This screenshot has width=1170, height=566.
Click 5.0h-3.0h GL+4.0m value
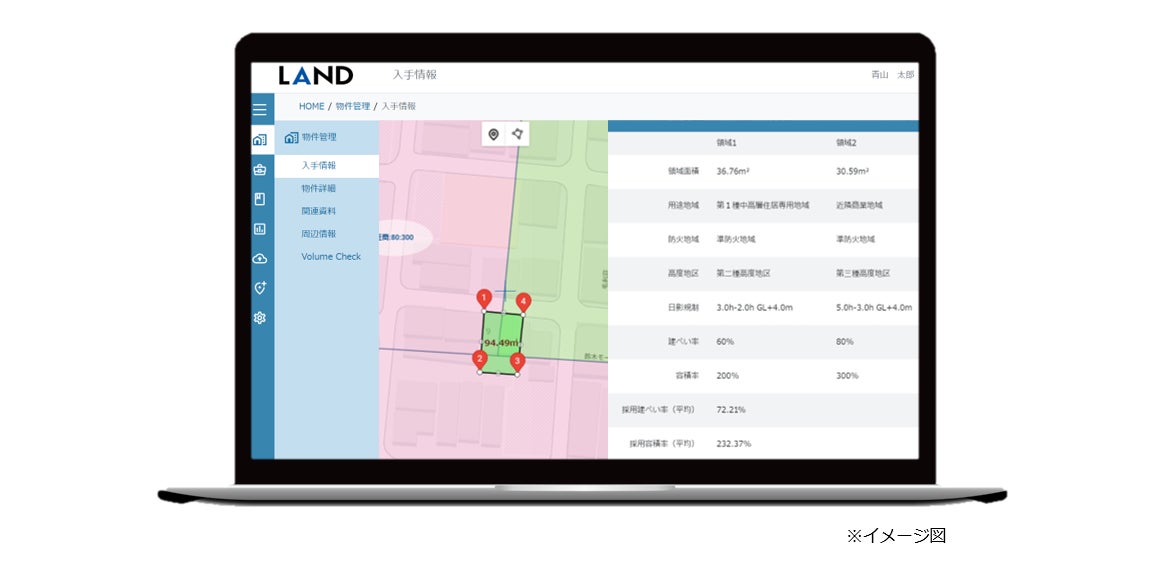(x=874, y=307)
